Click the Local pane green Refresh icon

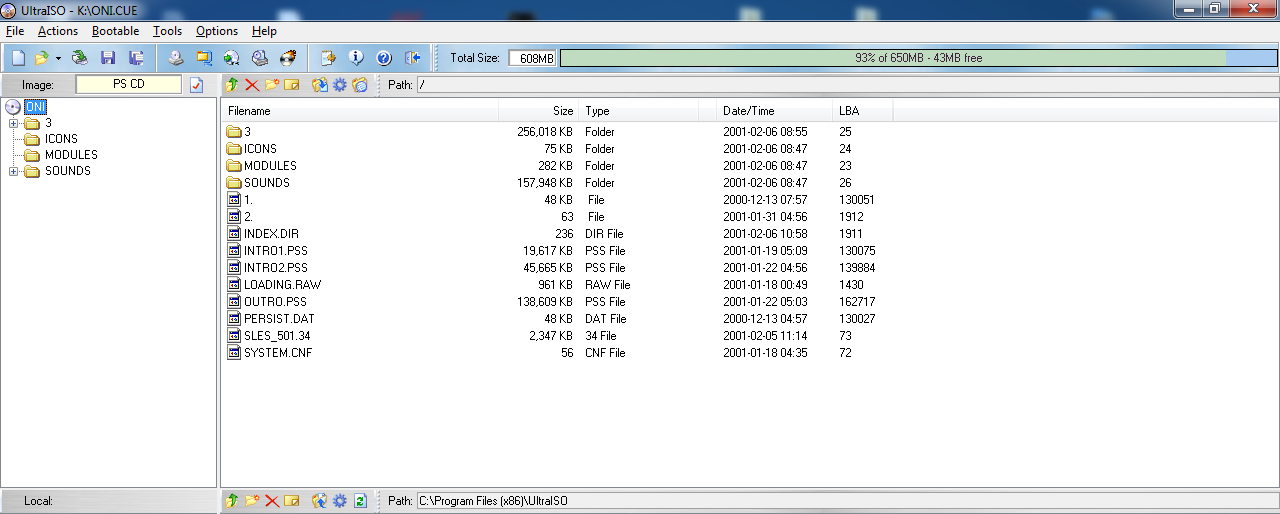tap(361, 501)
